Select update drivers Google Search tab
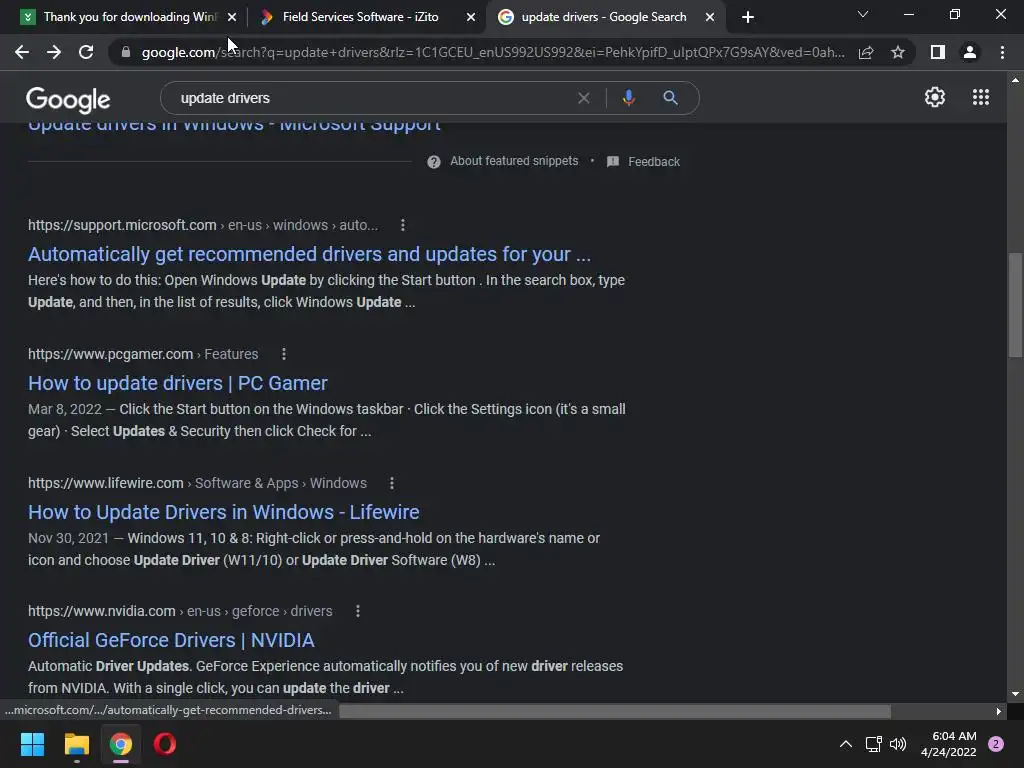Viewport: 1024px width, 768px height. click(604, 17)
